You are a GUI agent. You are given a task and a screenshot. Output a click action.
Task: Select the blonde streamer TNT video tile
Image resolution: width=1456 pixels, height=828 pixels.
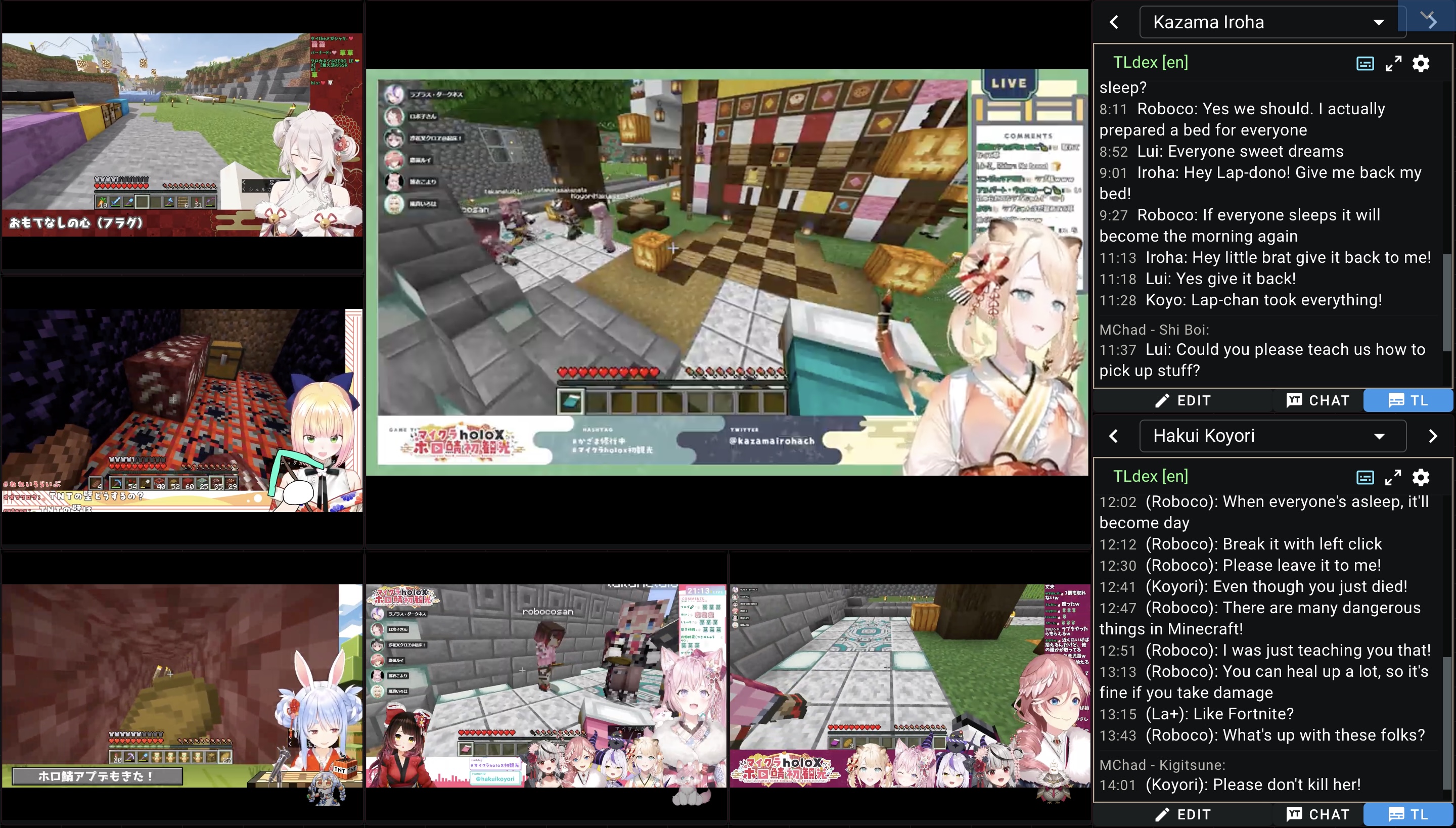(x=182, y=410)
